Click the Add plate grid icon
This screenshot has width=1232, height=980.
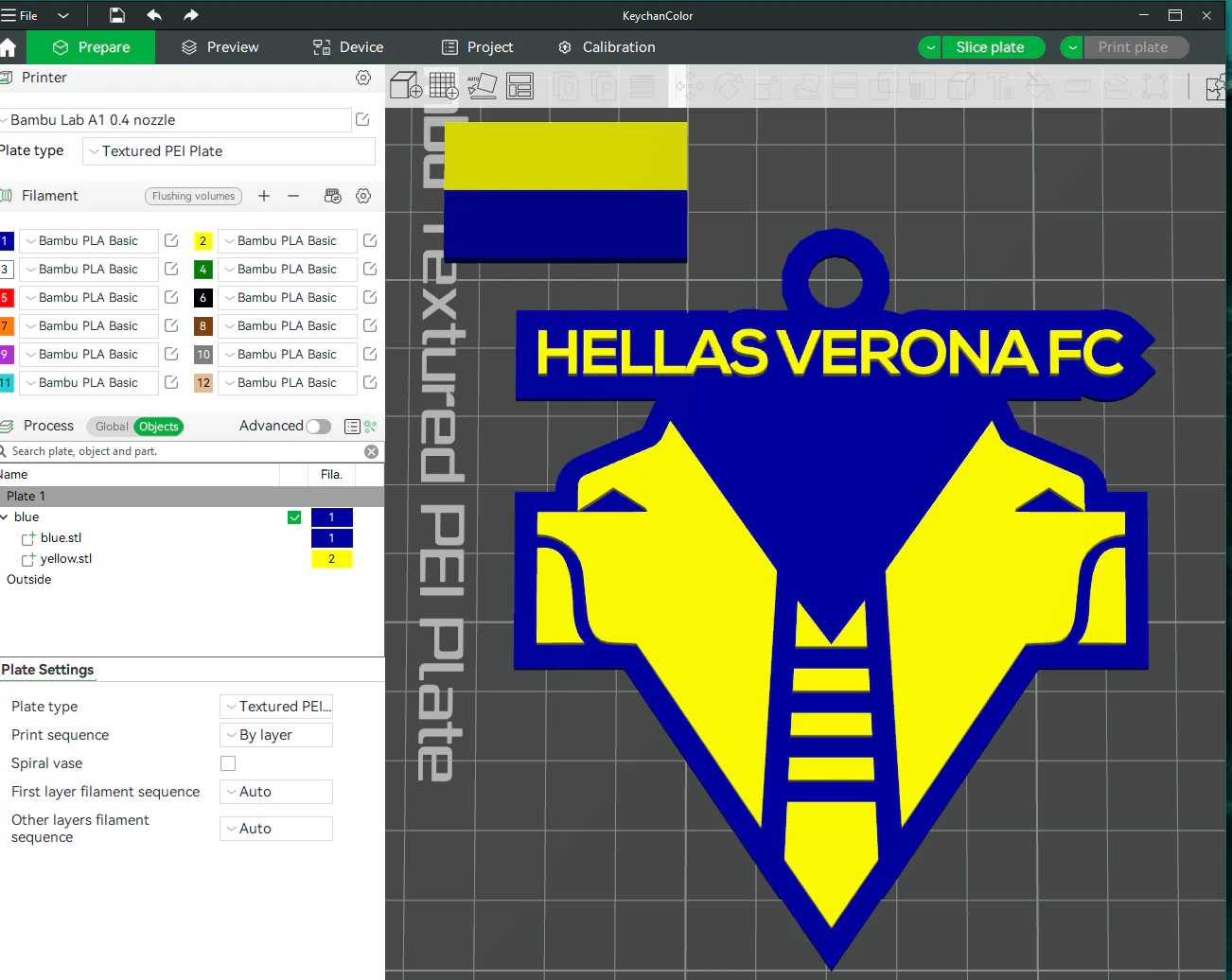444,86
